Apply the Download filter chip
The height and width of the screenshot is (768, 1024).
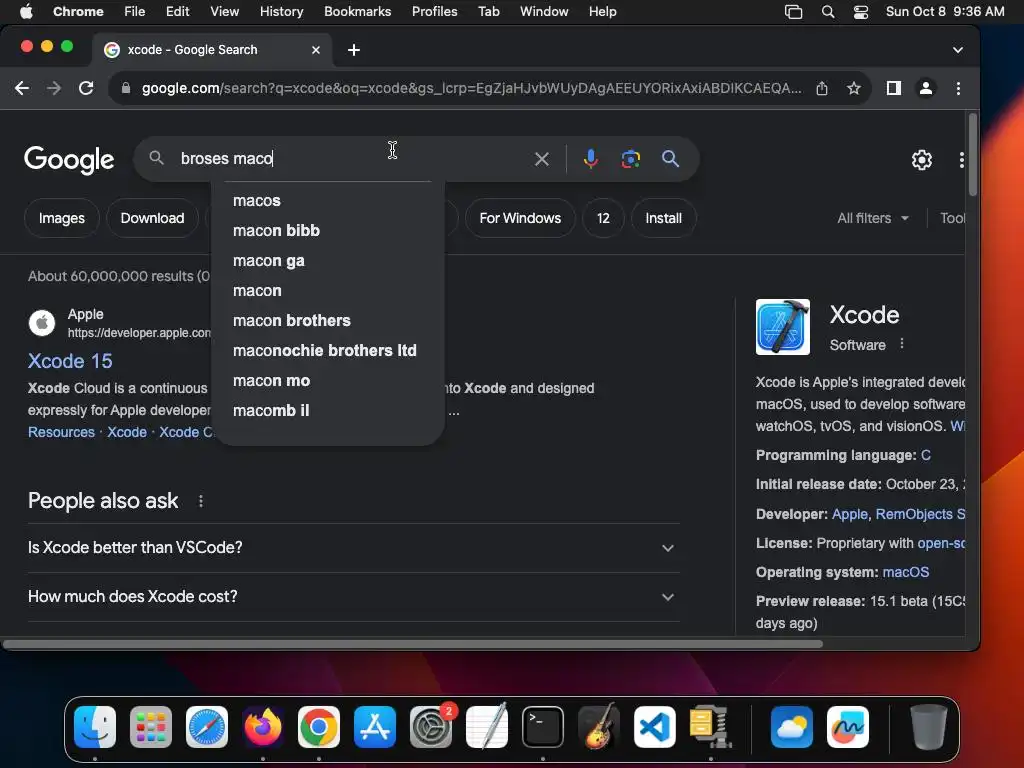click(152, 218)
